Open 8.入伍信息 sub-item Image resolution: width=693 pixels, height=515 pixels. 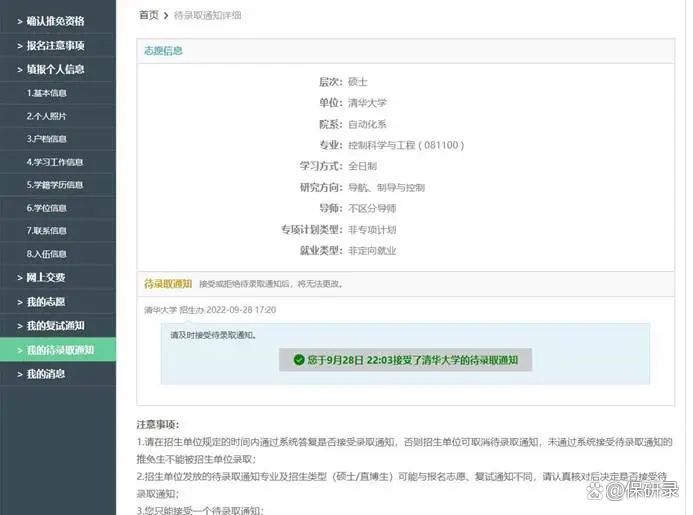click(46, 254)
